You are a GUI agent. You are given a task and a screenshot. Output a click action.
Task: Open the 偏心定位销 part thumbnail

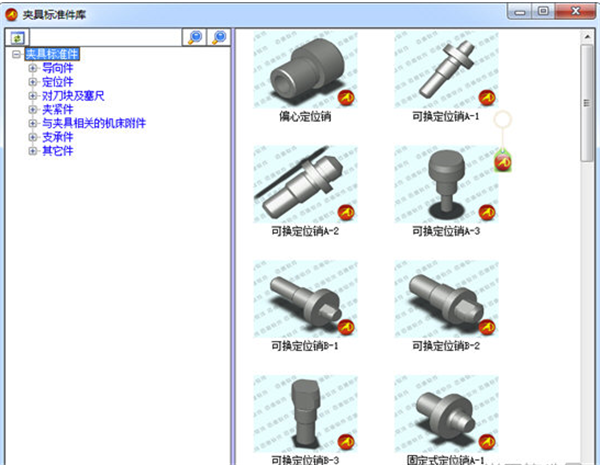click(x=305, y=70)
